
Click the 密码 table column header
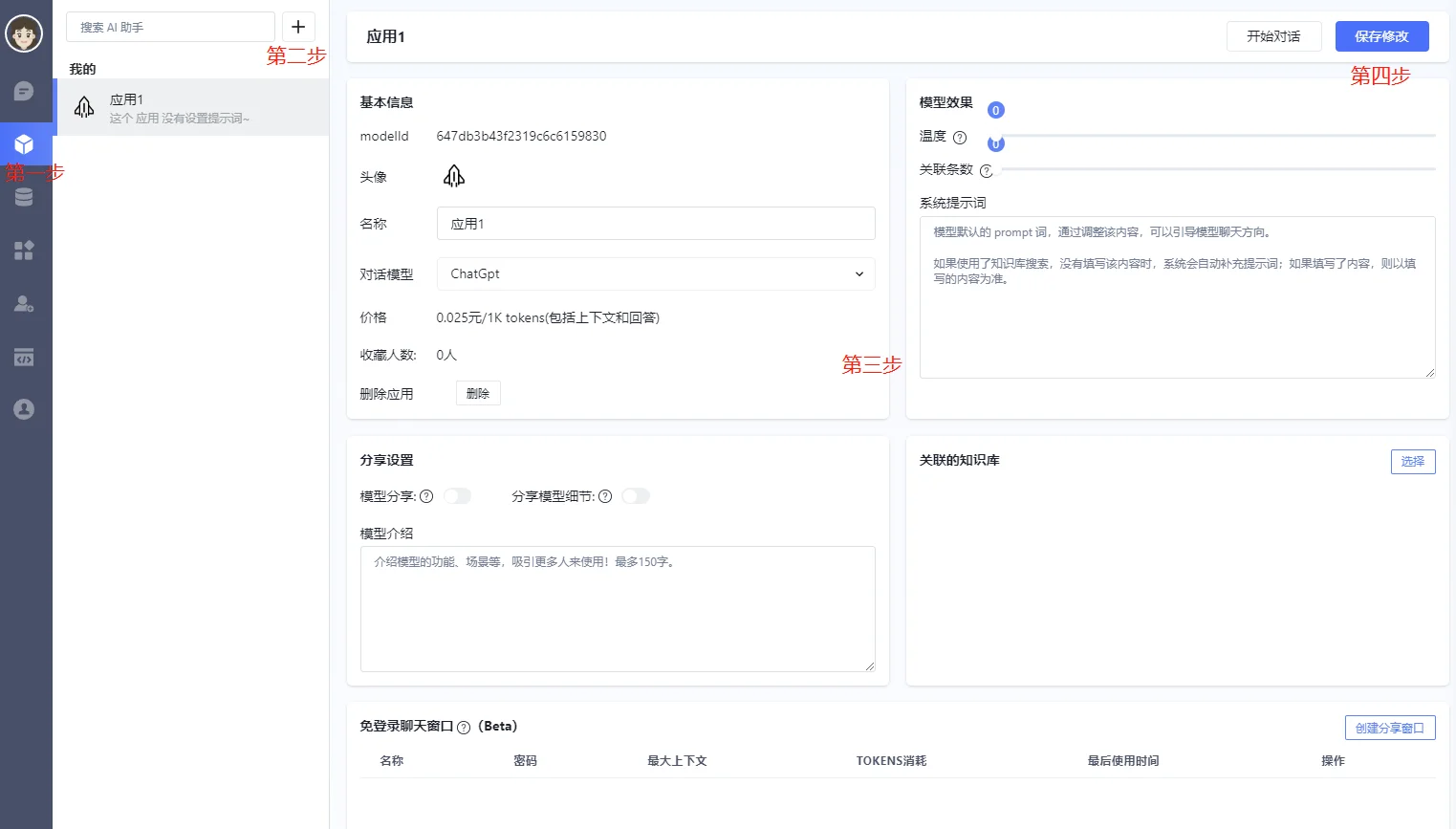526,761
